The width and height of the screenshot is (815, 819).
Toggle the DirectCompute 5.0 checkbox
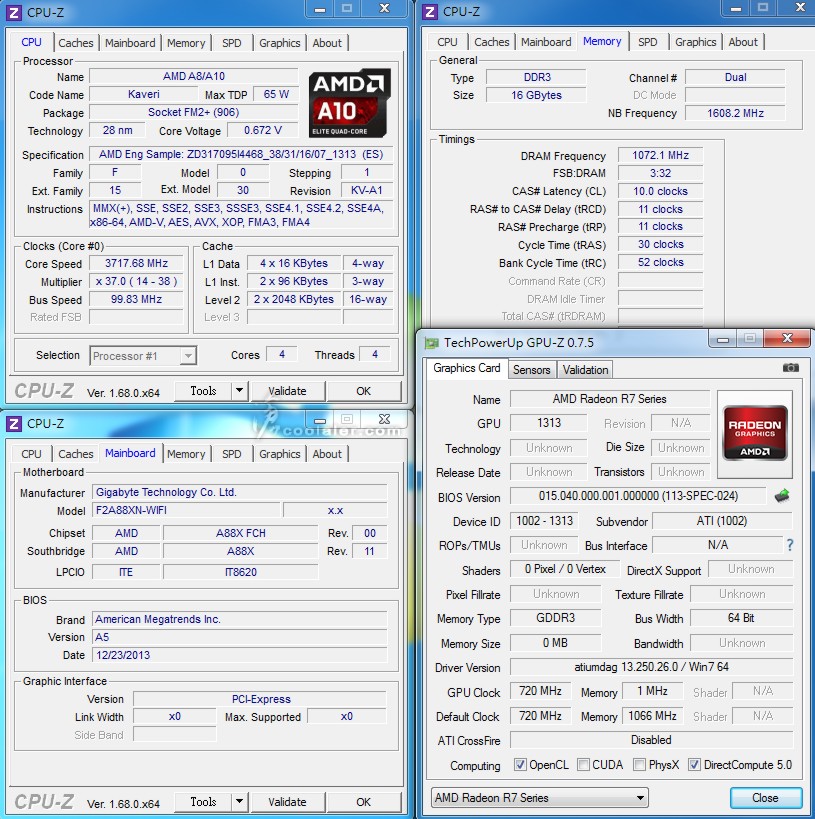tap(694, 765)
